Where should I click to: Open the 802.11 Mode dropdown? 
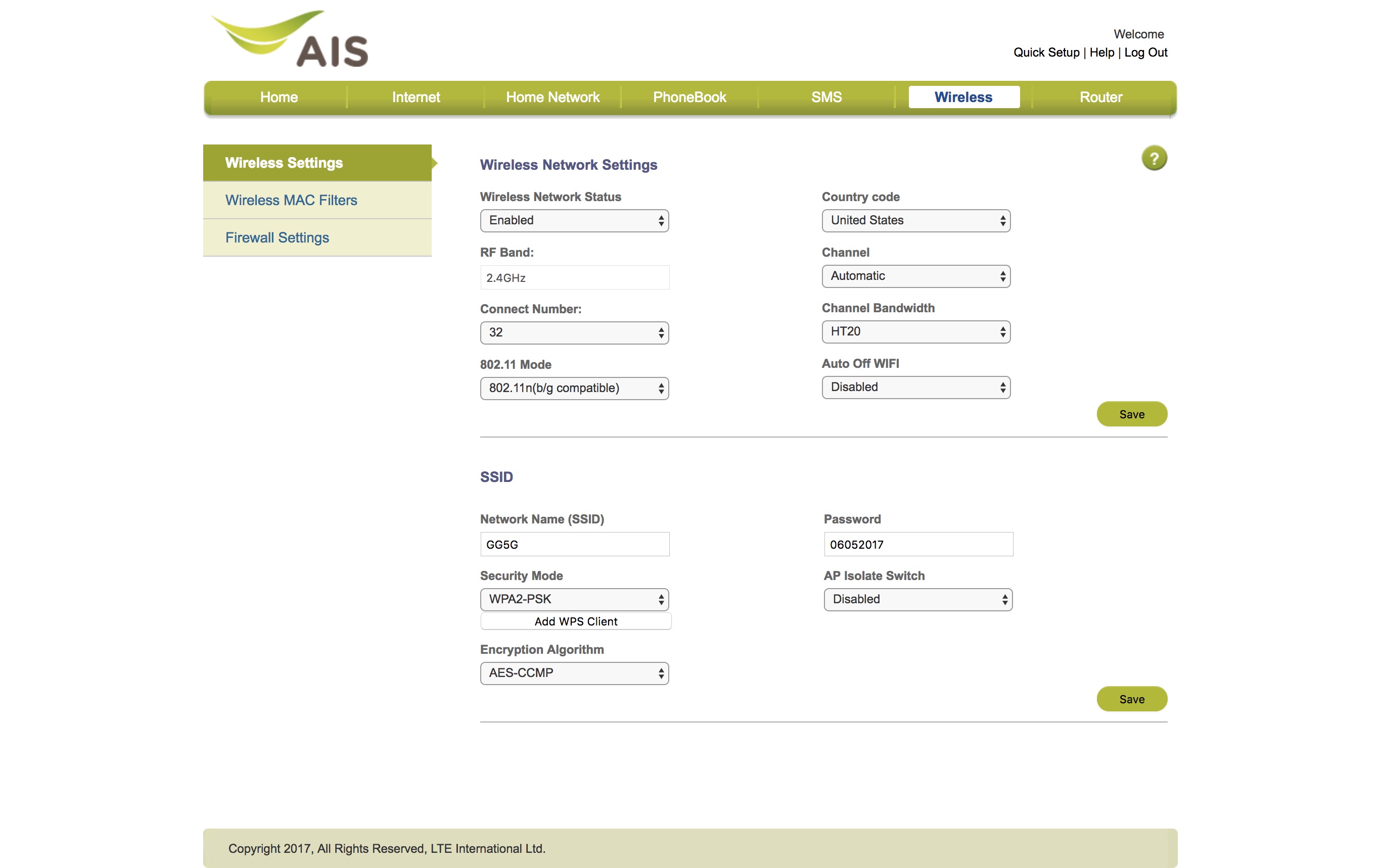click(x=574, y=389)
